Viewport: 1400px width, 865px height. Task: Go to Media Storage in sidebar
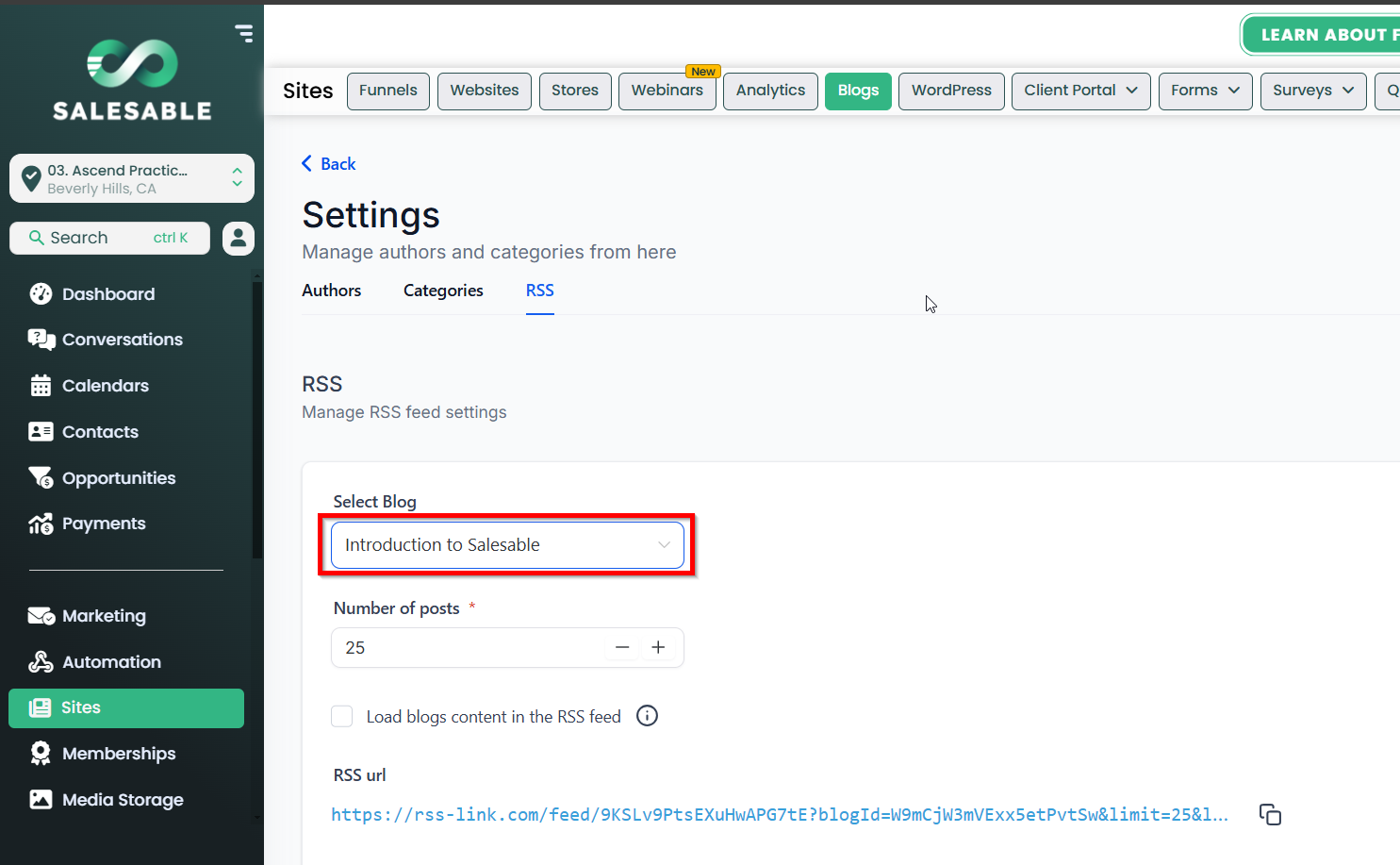[123, 800]
